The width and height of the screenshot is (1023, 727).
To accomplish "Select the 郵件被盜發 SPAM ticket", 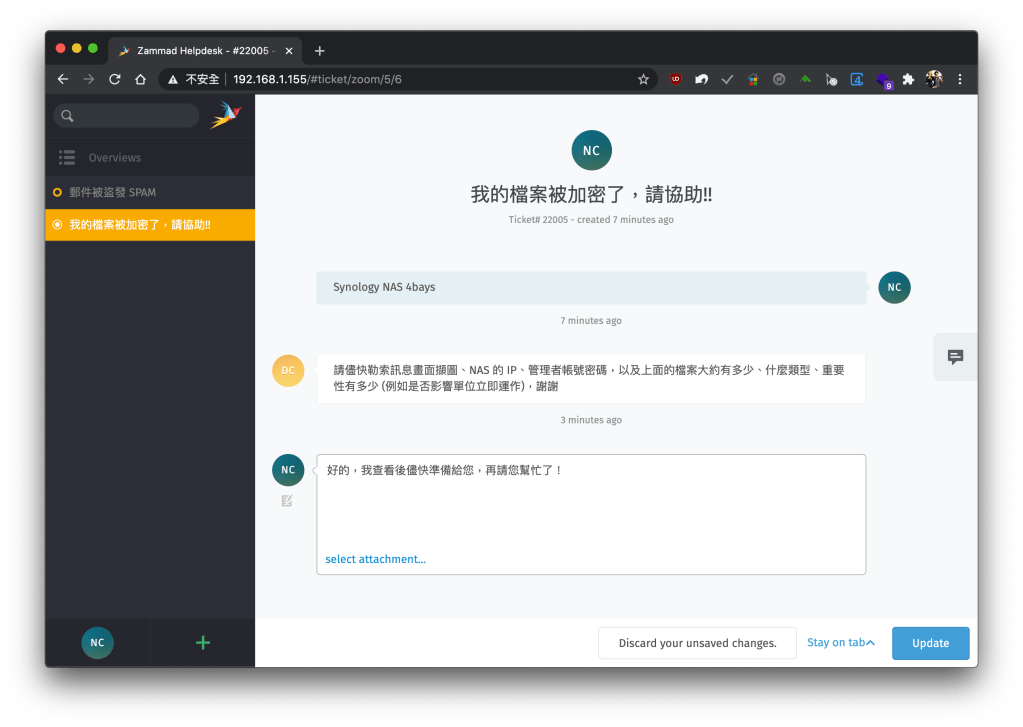I will 112,192.
